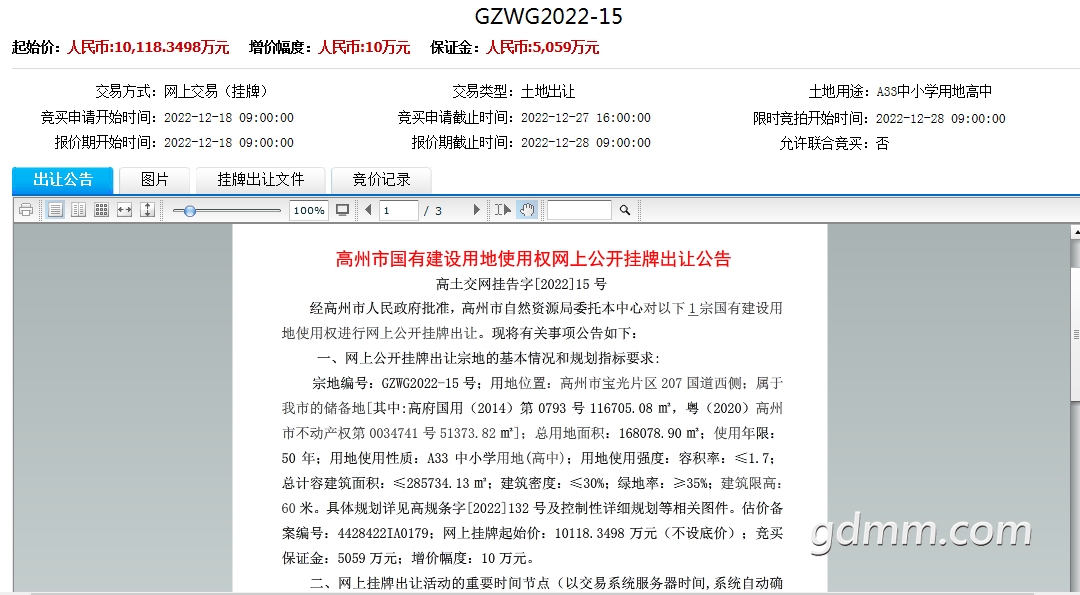Viewport: 1080px width, 595px height.
Task: Click starting price 人民币:10,118.3498万元
Action: [x=148, y=48]
